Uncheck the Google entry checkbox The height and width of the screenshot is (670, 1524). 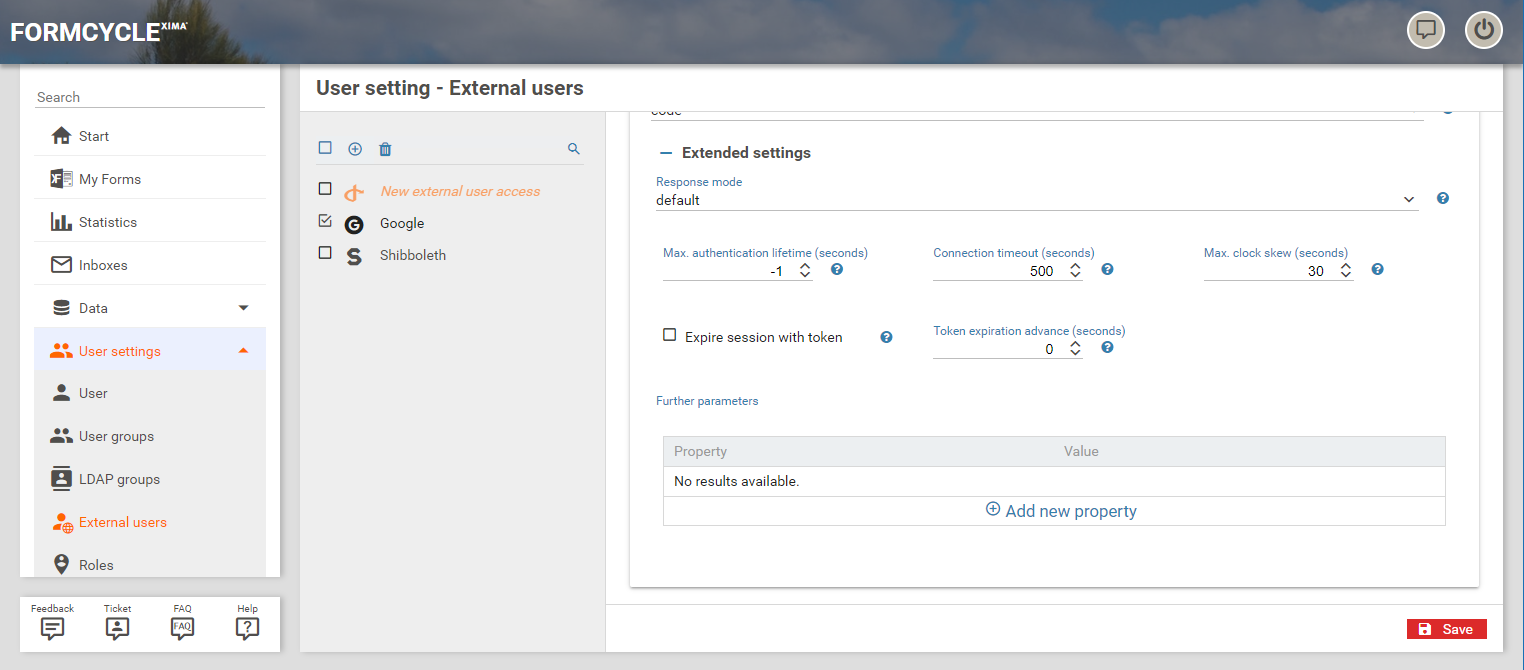(325, 221)
